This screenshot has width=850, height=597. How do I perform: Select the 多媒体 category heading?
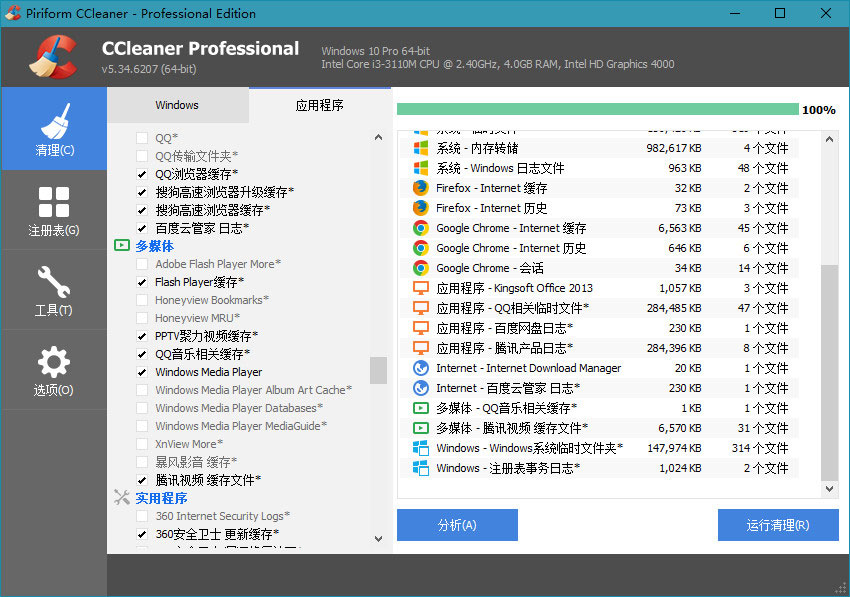point(154,246)
